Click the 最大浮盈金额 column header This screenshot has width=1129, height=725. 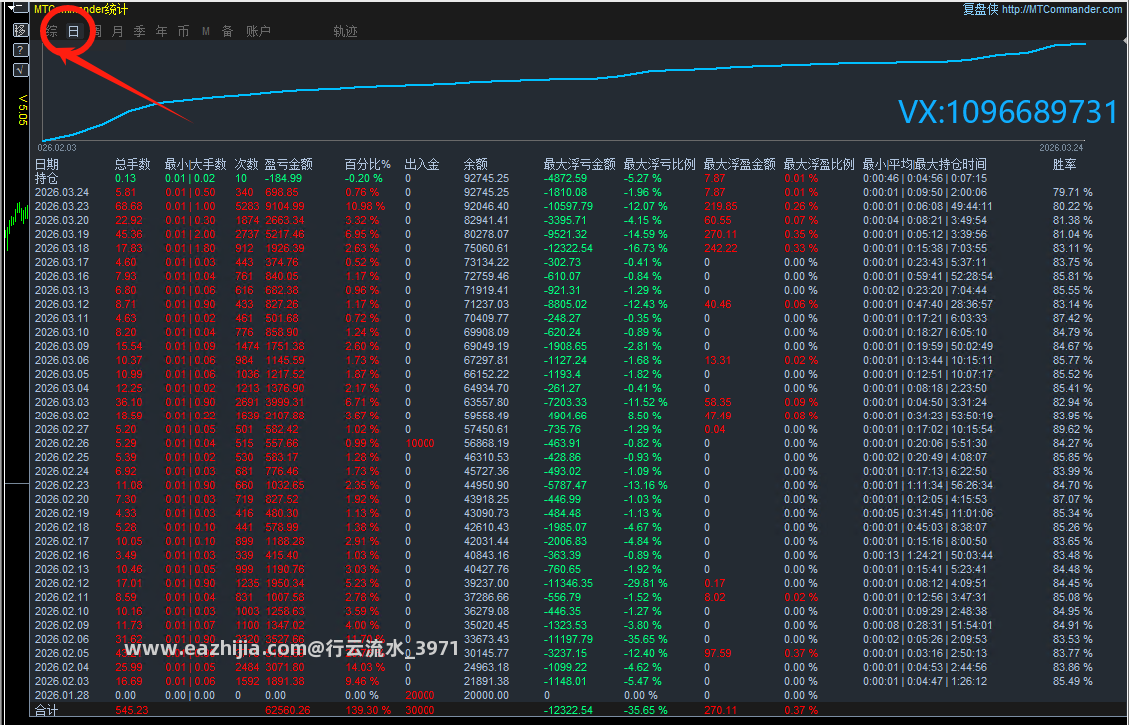[739, 164]
